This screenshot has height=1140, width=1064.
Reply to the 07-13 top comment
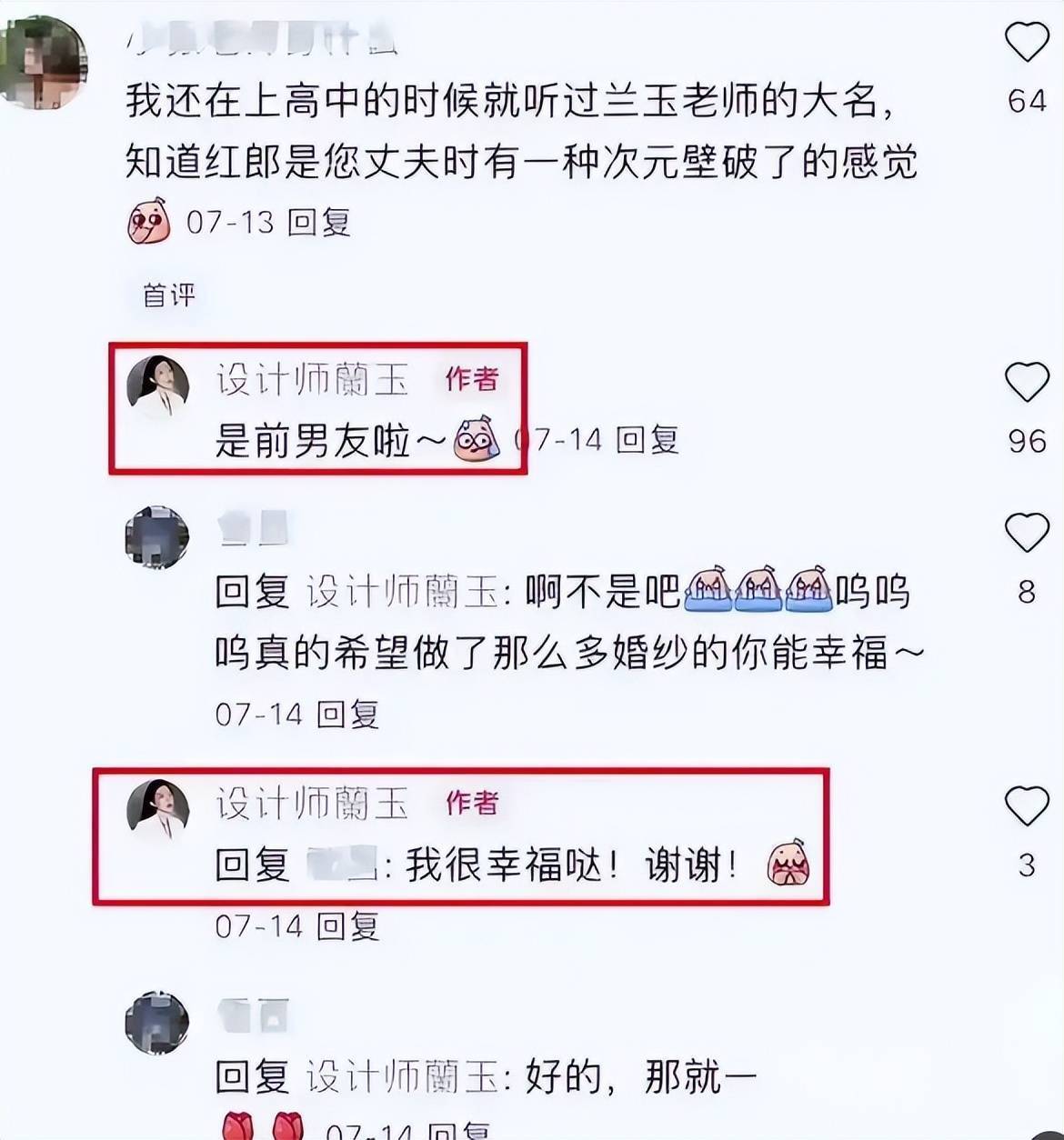click(319, 222)
